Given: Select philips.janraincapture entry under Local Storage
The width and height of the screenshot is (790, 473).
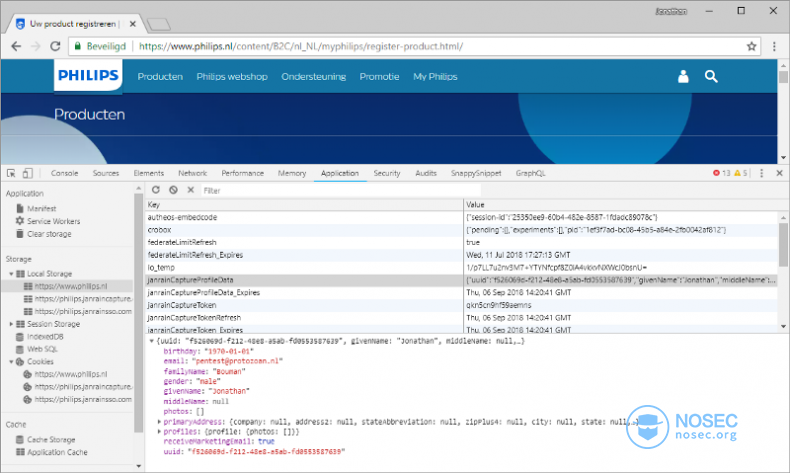Looking at the screenshot, I should pos(83,299).
